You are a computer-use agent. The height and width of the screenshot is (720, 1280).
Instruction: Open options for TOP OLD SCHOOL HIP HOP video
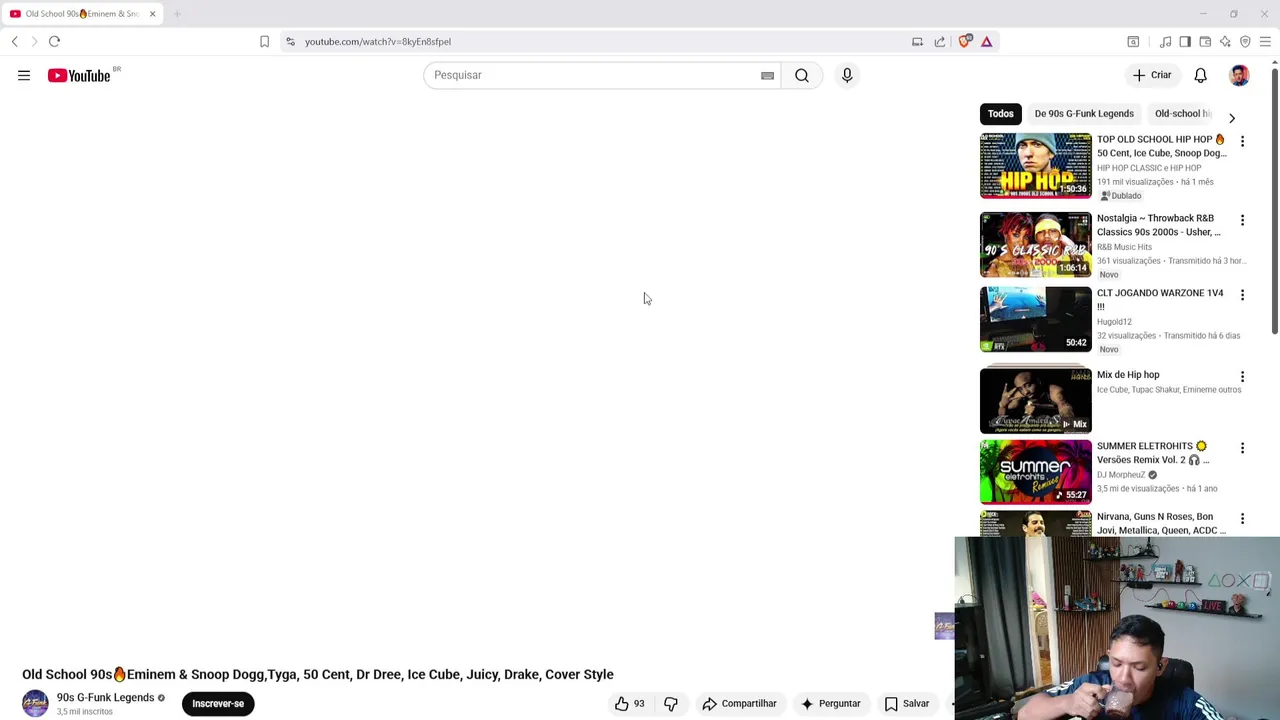(1242, 141)
